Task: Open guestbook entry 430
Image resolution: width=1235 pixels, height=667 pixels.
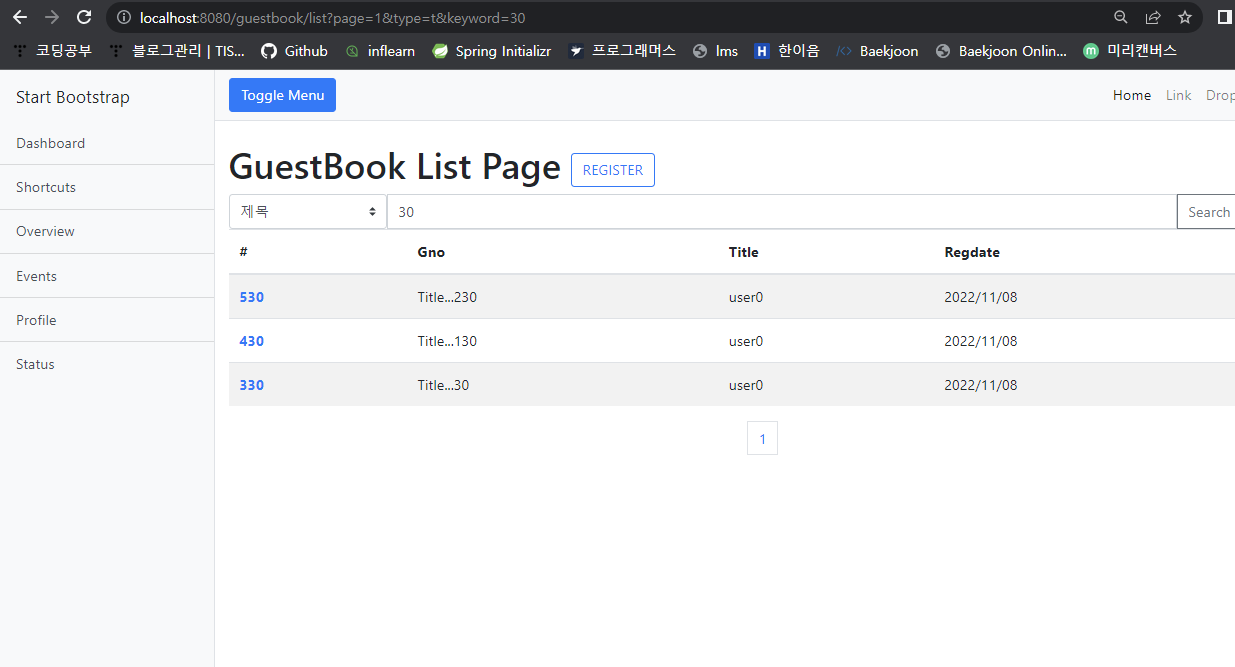Action: (252, 341)
